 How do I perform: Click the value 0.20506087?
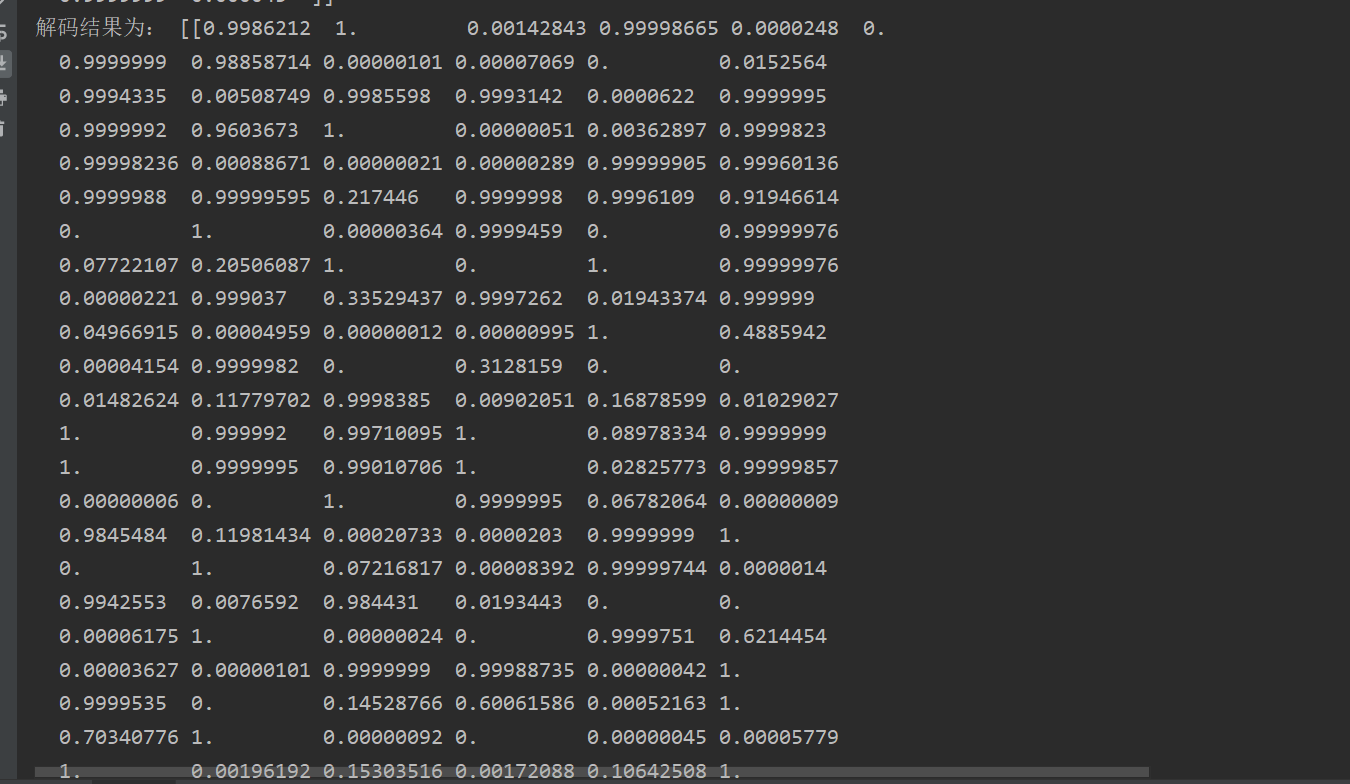pyautogui.click(x=251, y=266)
